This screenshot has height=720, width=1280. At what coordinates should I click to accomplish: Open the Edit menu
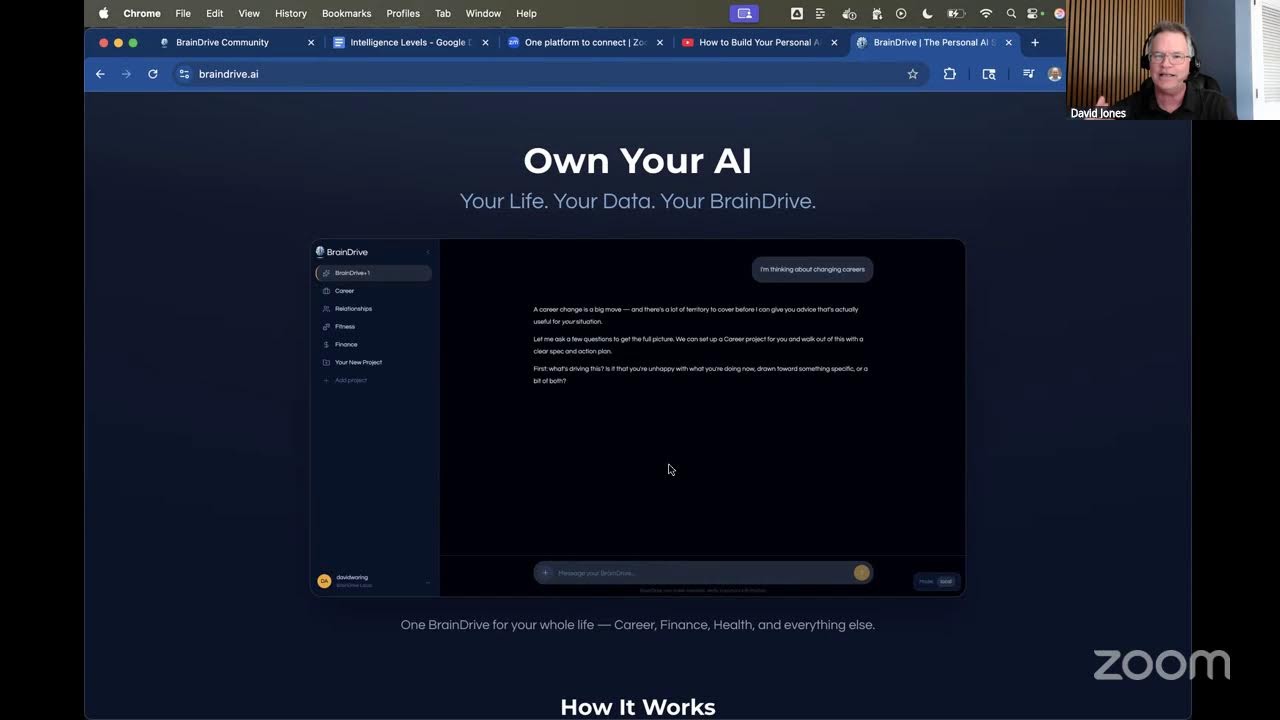coord(215,13)
